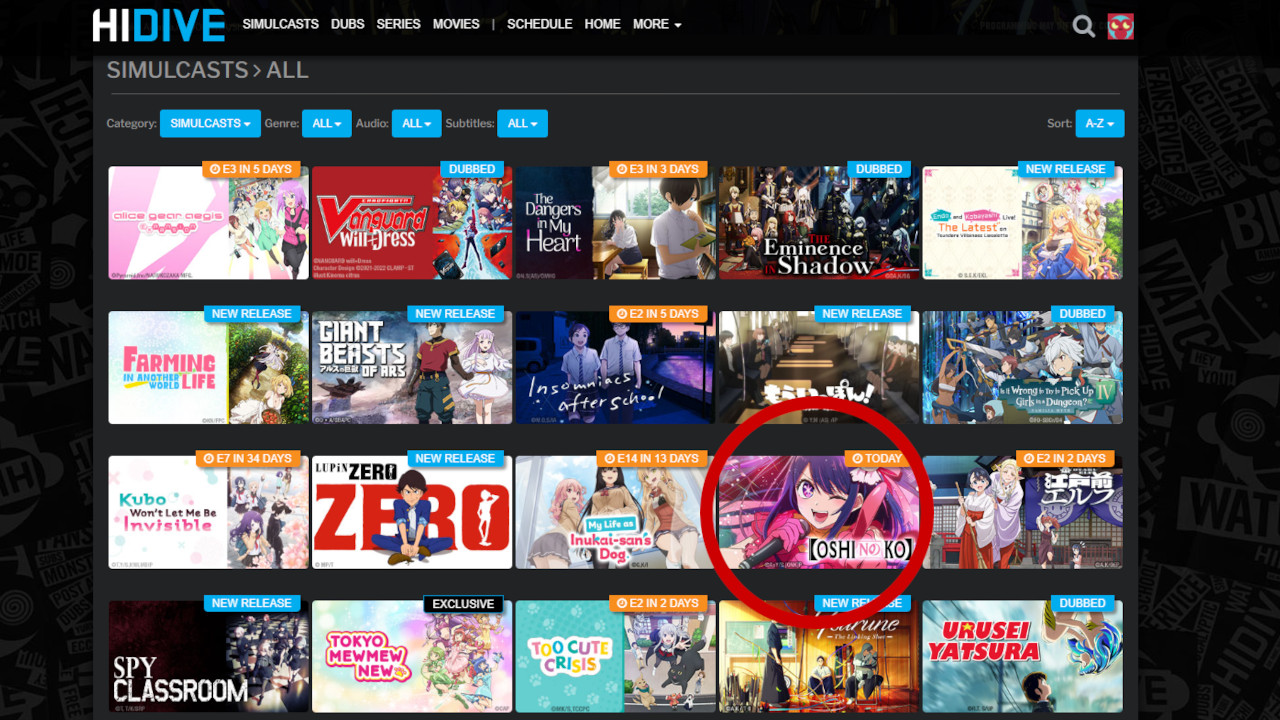
Task: Open The Eminence in Shadow thumbnail
Action: [x=819, y=223]
